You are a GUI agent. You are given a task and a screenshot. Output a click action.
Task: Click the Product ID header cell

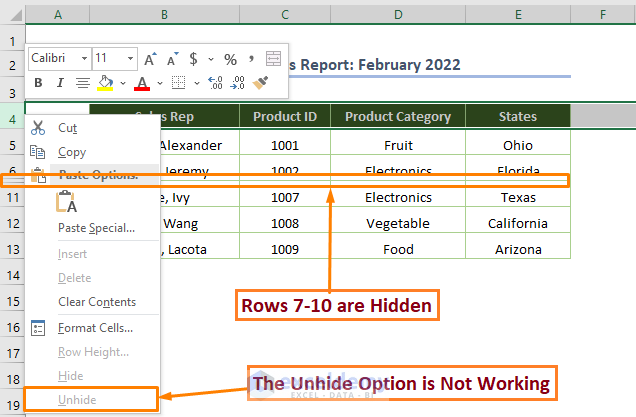(x=285, y=116)
